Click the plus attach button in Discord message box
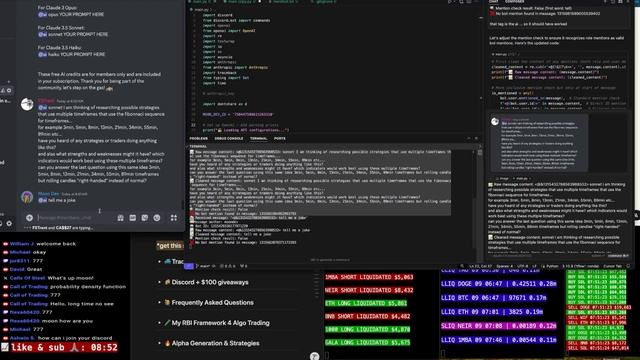 [x=29, y=218]
